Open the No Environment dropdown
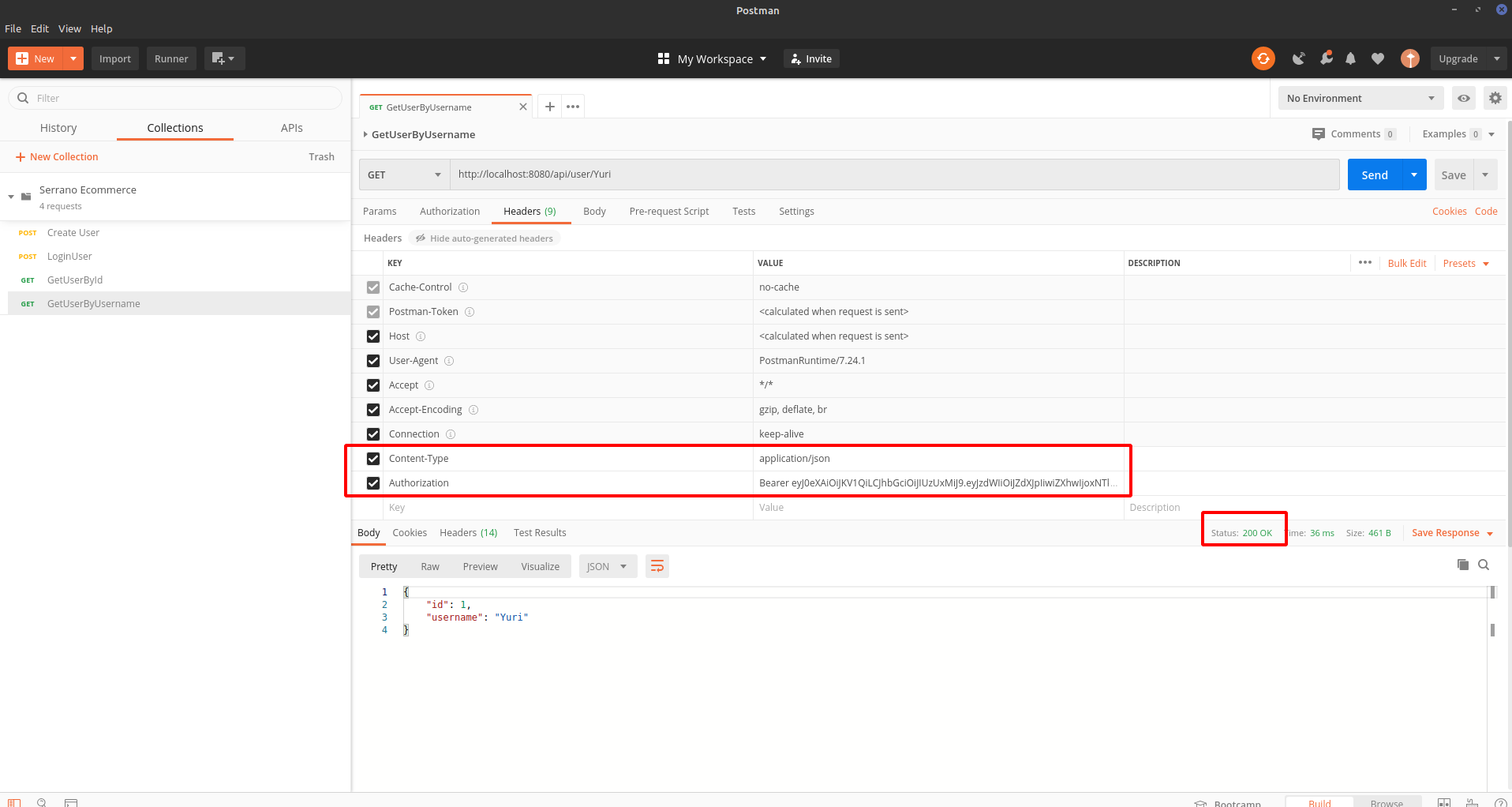 (x=1360, y=98)
